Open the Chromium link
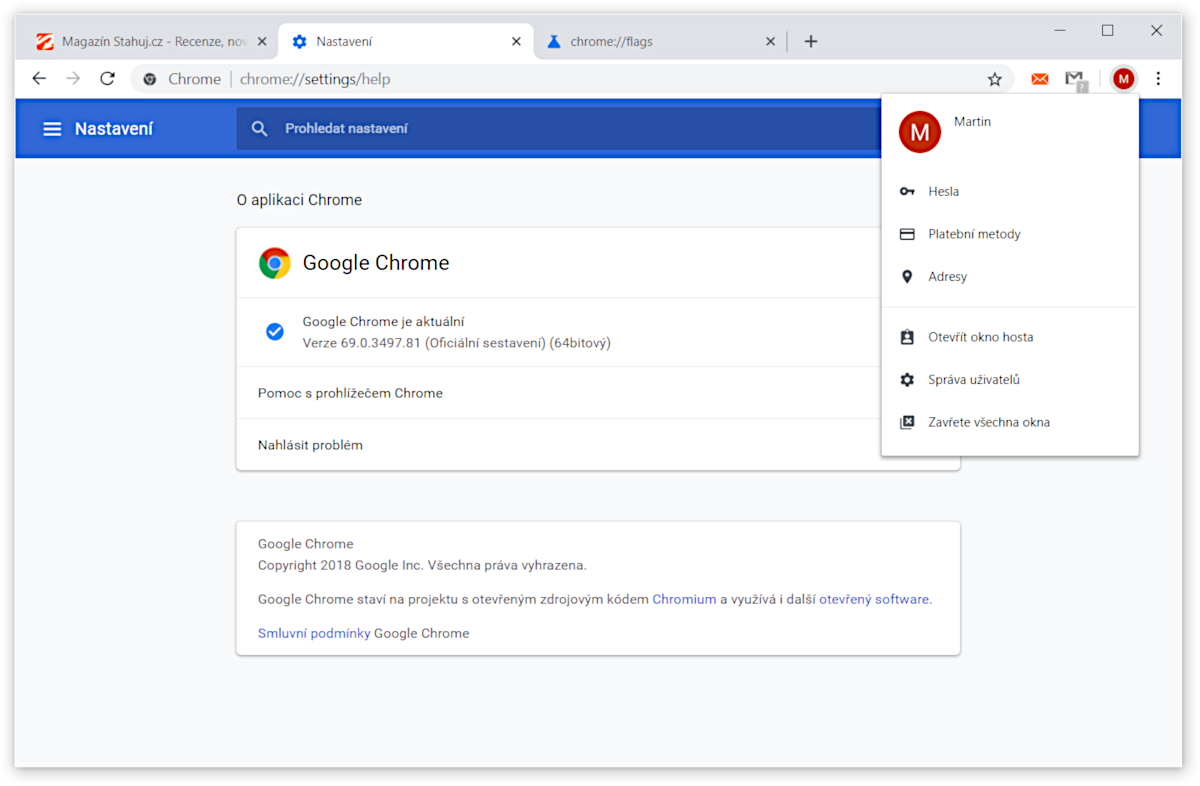This screenshot has height=786, width=1200. pos(684,599)
